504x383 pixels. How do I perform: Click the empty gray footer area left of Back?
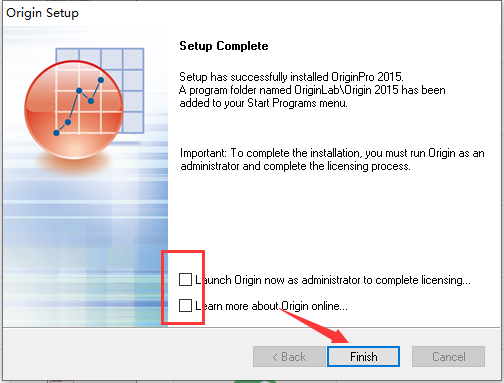coord(128,355)
